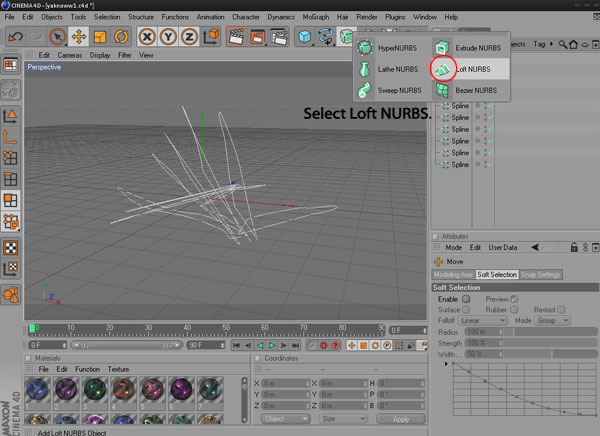Open the viewport Cameras menu
The height and width of the screenshot is (436, 600).
tap(70, 56)
